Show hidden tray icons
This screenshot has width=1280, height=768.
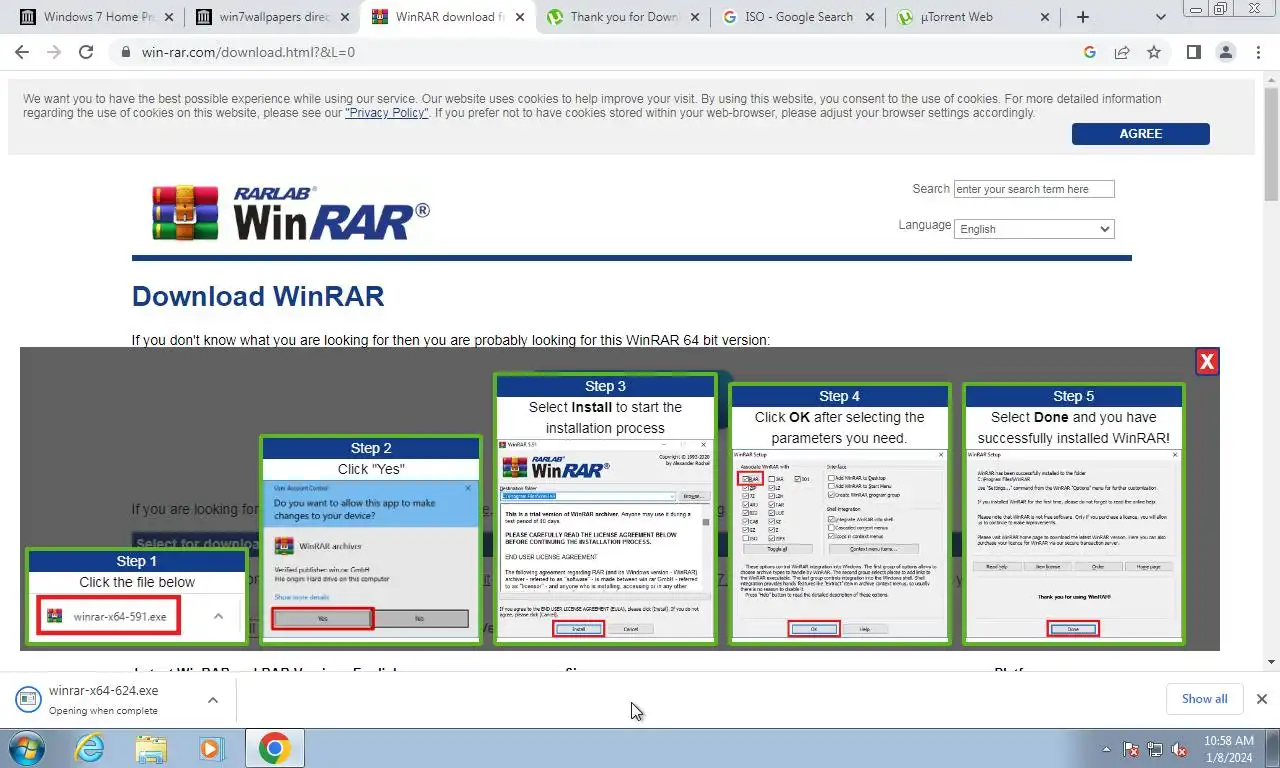coord(1107,748)
